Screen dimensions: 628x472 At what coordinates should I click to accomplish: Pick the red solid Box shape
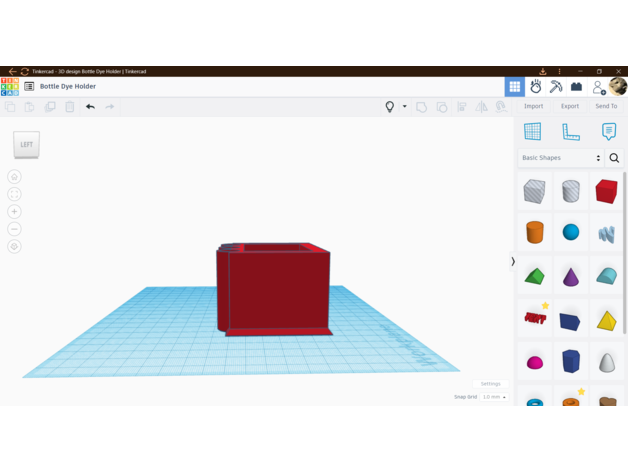606,191
